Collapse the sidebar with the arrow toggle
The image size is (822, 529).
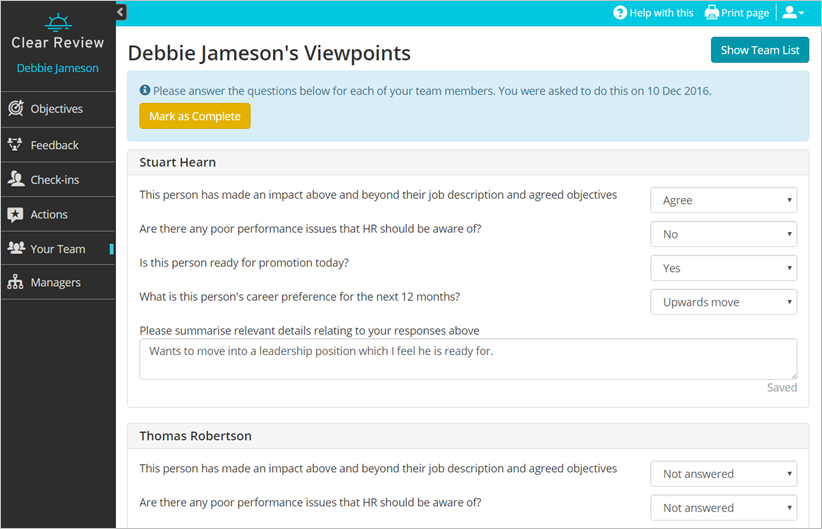[x=121, y=12]
